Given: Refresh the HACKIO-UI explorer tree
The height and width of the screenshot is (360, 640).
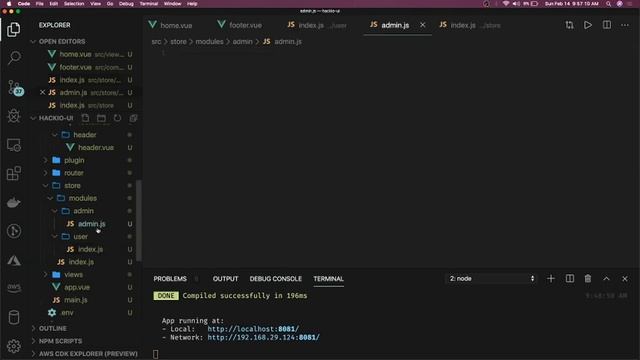Looking at the screenshot, I should point(118,118).
